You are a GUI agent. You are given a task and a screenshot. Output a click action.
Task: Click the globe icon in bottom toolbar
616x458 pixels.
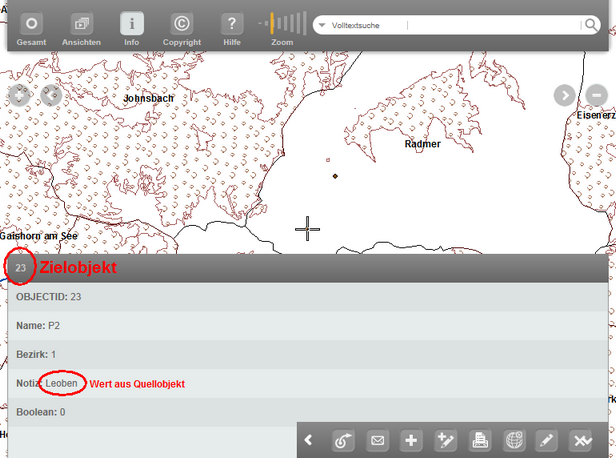513,440
